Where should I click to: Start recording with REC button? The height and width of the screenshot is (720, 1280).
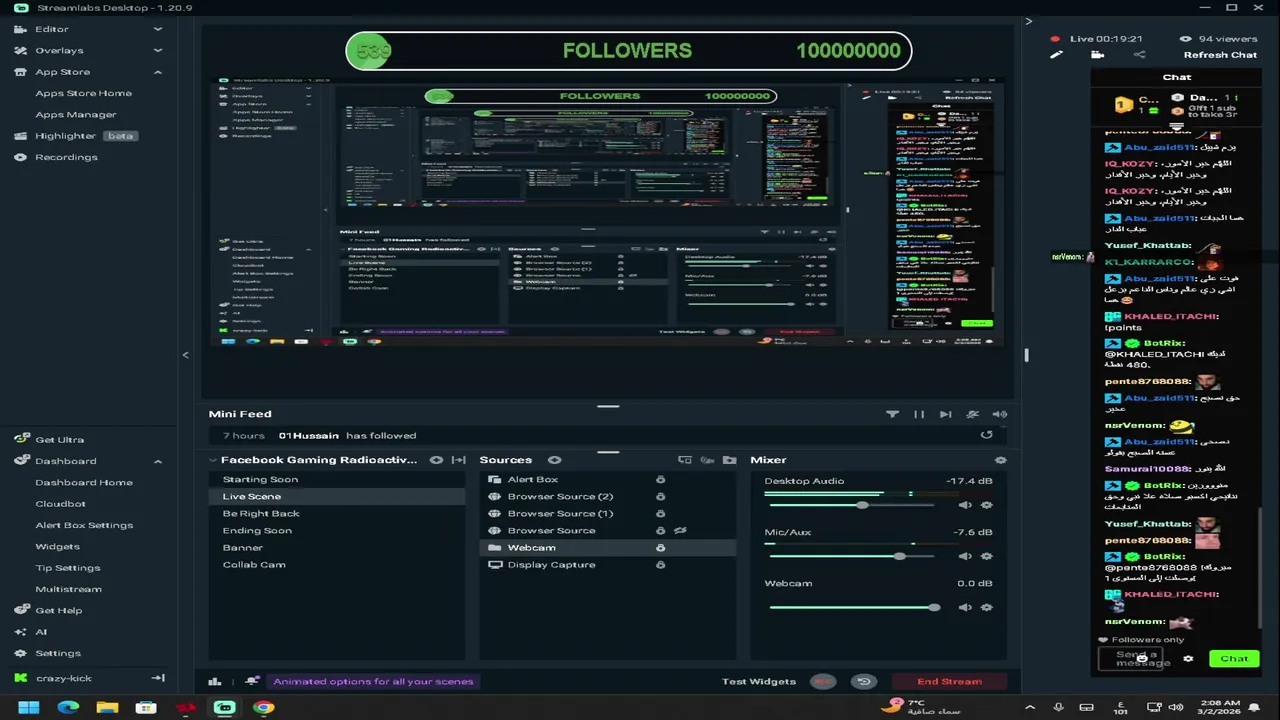823,682
